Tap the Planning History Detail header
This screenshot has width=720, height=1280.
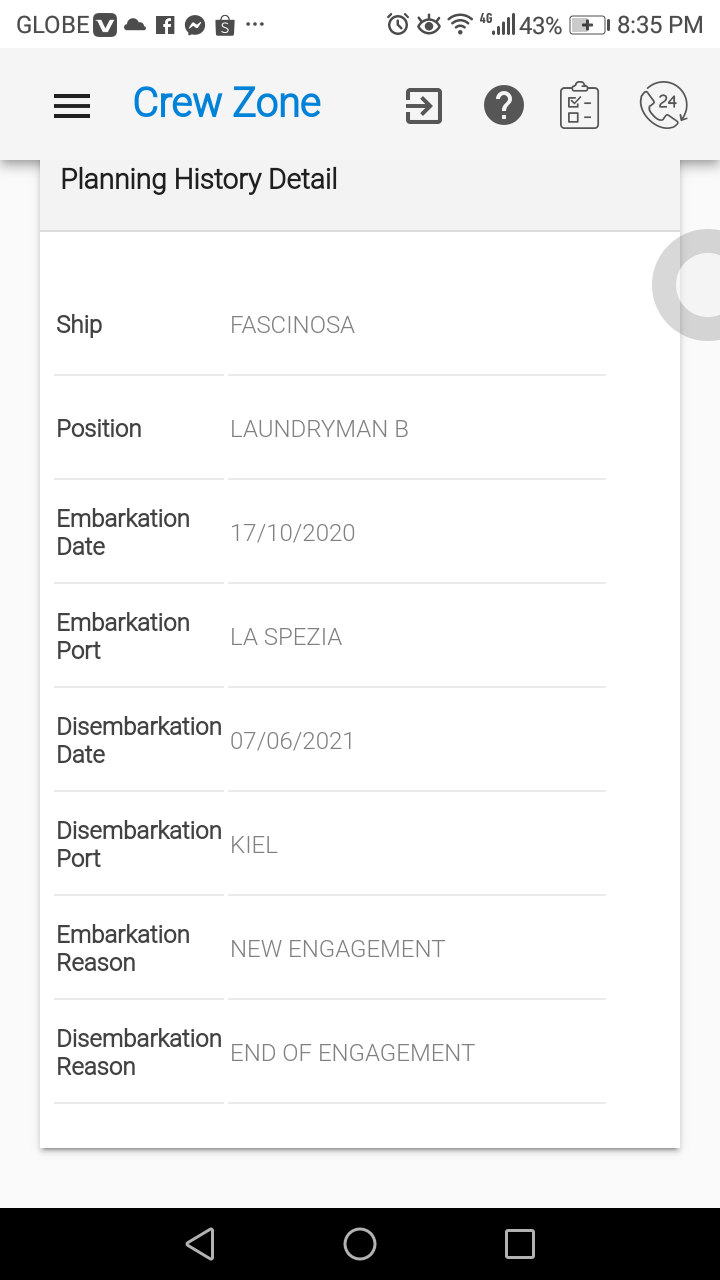pyautogui.click(x=199, y=180)
